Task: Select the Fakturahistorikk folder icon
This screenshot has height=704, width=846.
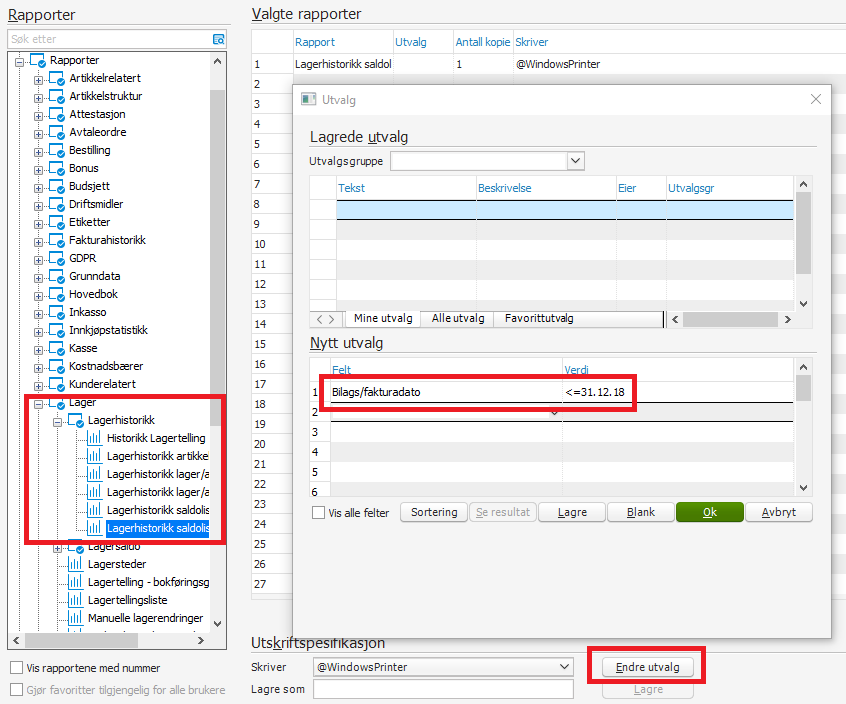Action: [57, 241]
